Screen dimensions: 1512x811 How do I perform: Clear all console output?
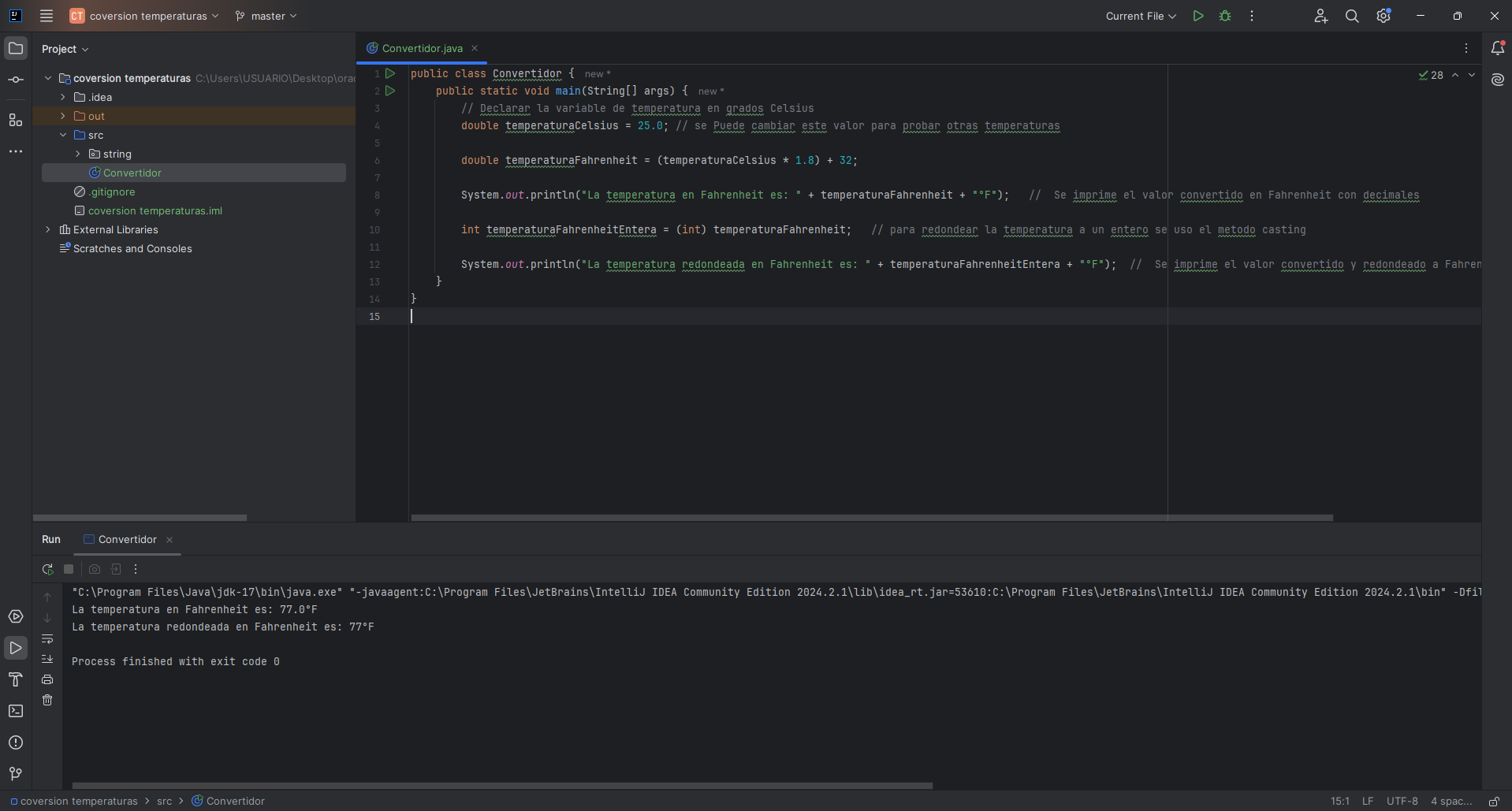coord(47,700)
